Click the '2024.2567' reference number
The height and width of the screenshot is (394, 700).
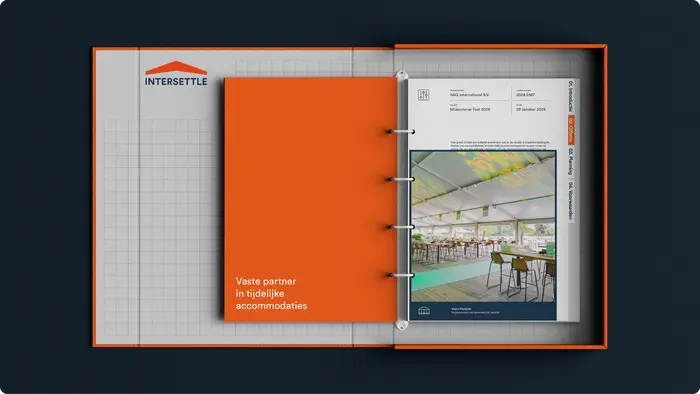click(x=525, y=95)
